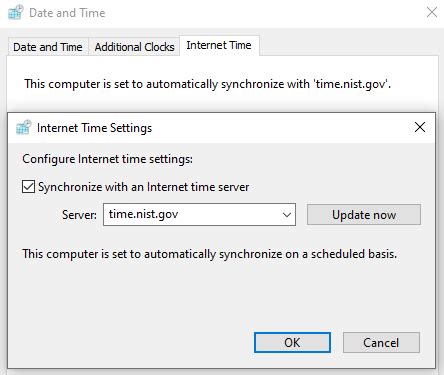Image resolution: width=444 pixels, height=375 pixels.
Task: Click the synchronize with time.nist.gov status text
Action: coord(208,84)
